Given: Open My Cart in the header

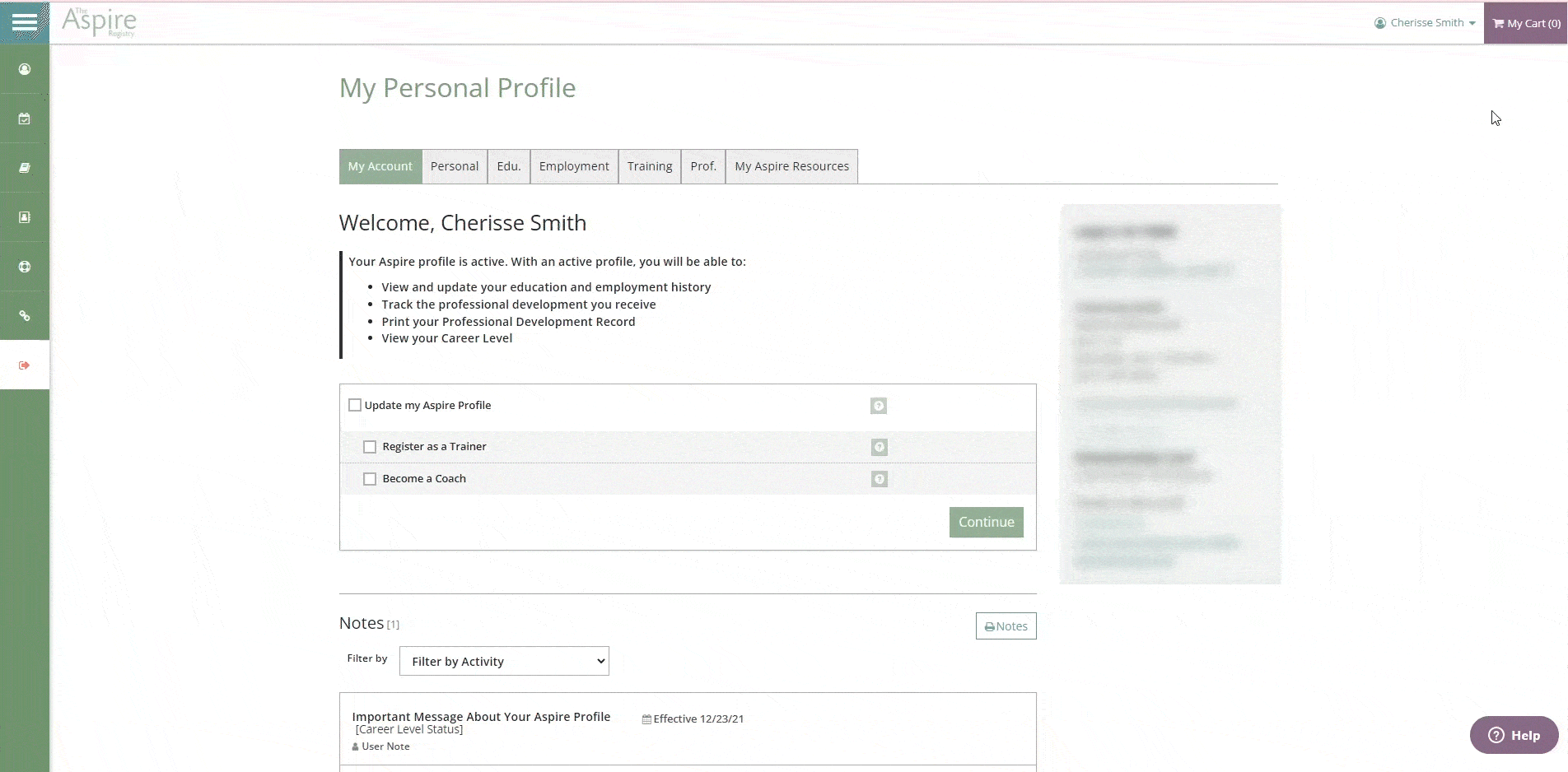Looking at the screenshot, I should (1526, 23).
